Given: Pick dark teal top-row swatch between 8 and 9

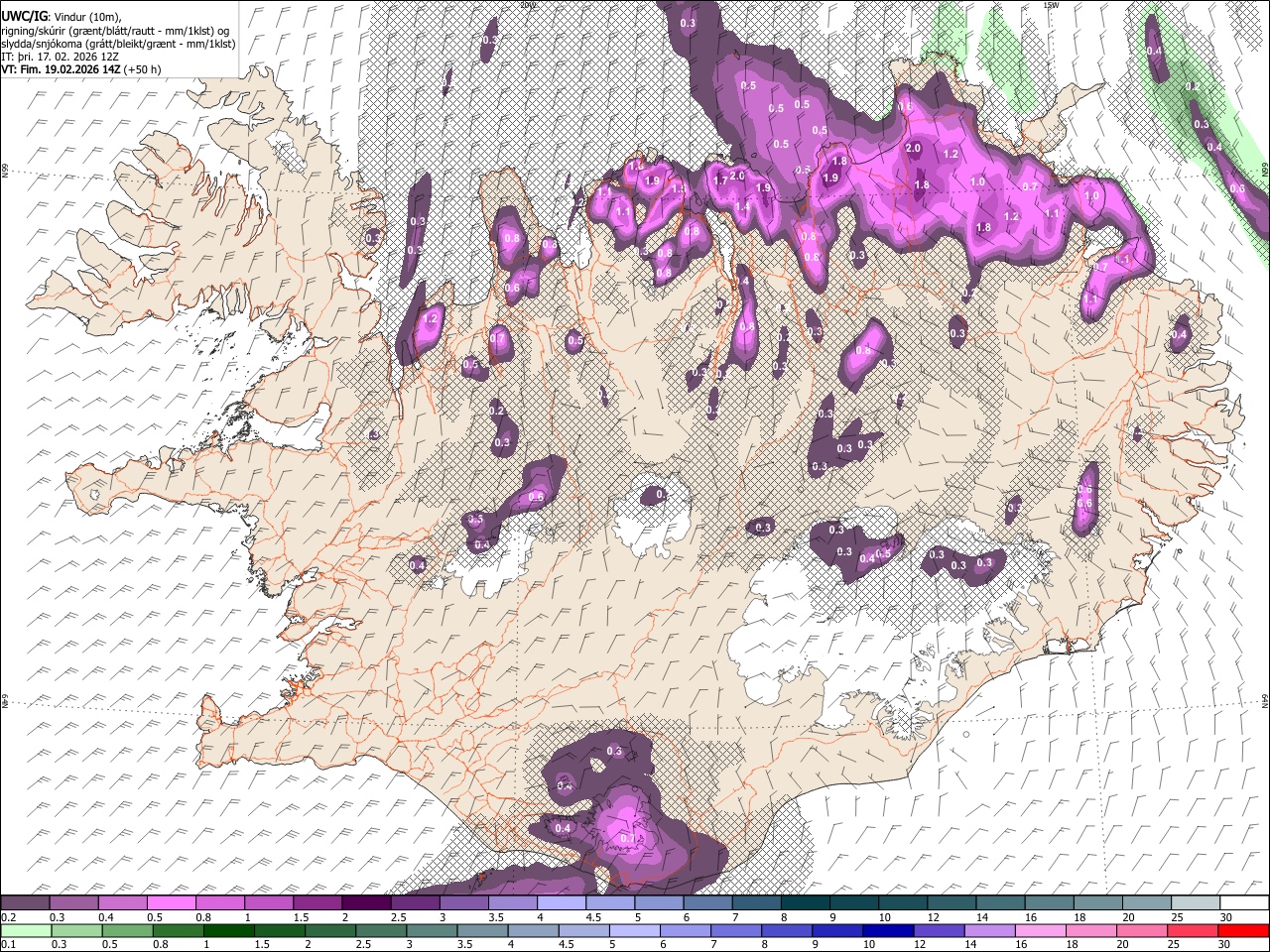Looking at the screenshot, I should pyautogui.click(x=805, y=903).
